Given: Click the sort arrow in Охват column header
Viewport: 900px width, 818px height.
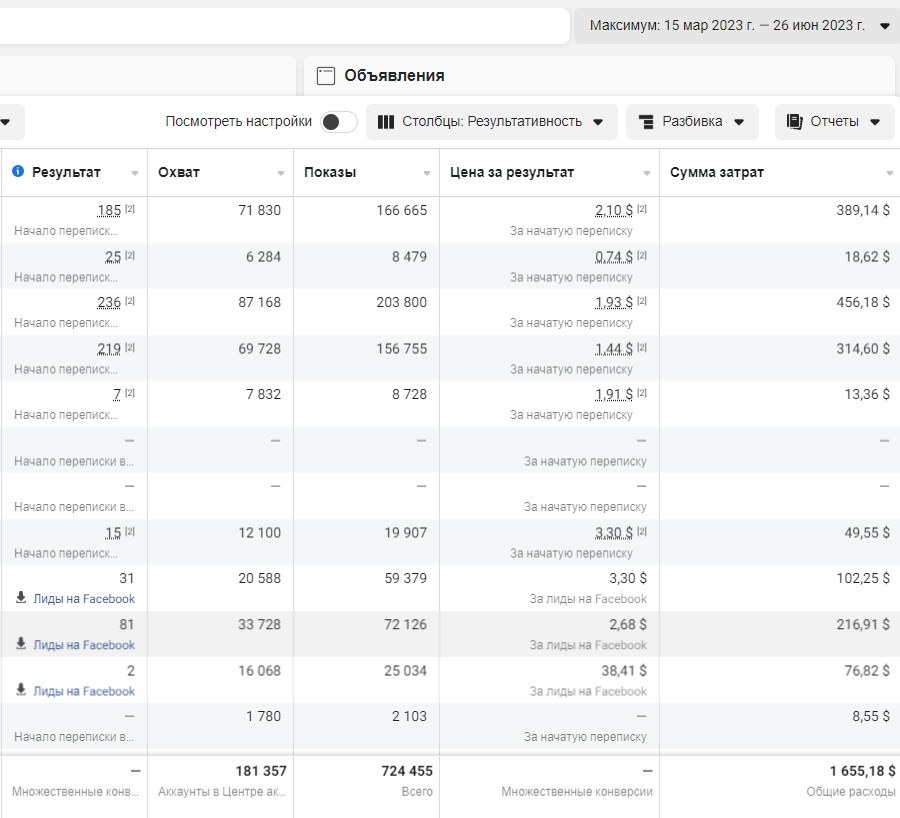Looking at the screenshot, I should (281, 173).
